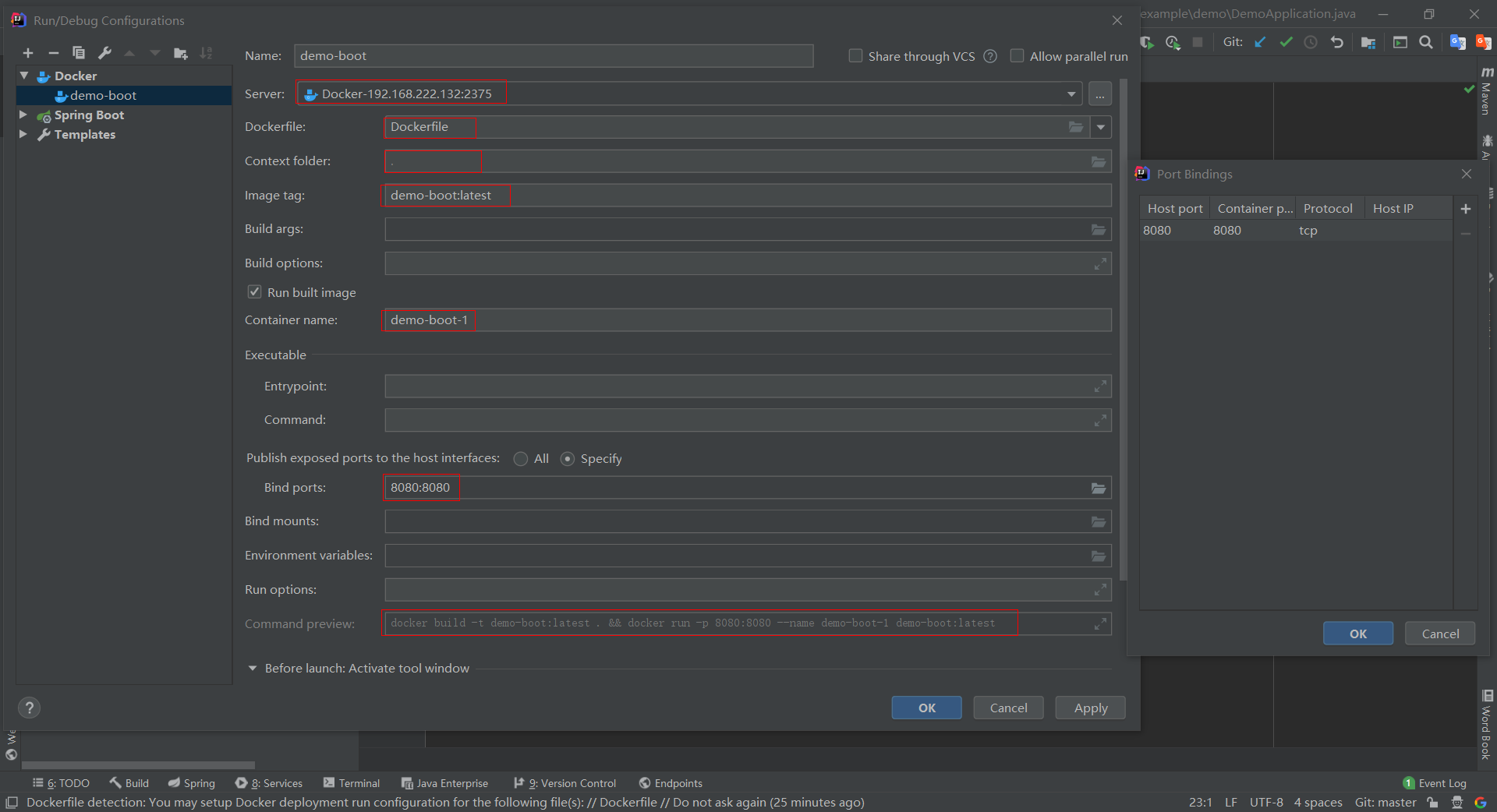Click the Apply button
Screen dimensions: 1497x812
tap(1090, 708)
